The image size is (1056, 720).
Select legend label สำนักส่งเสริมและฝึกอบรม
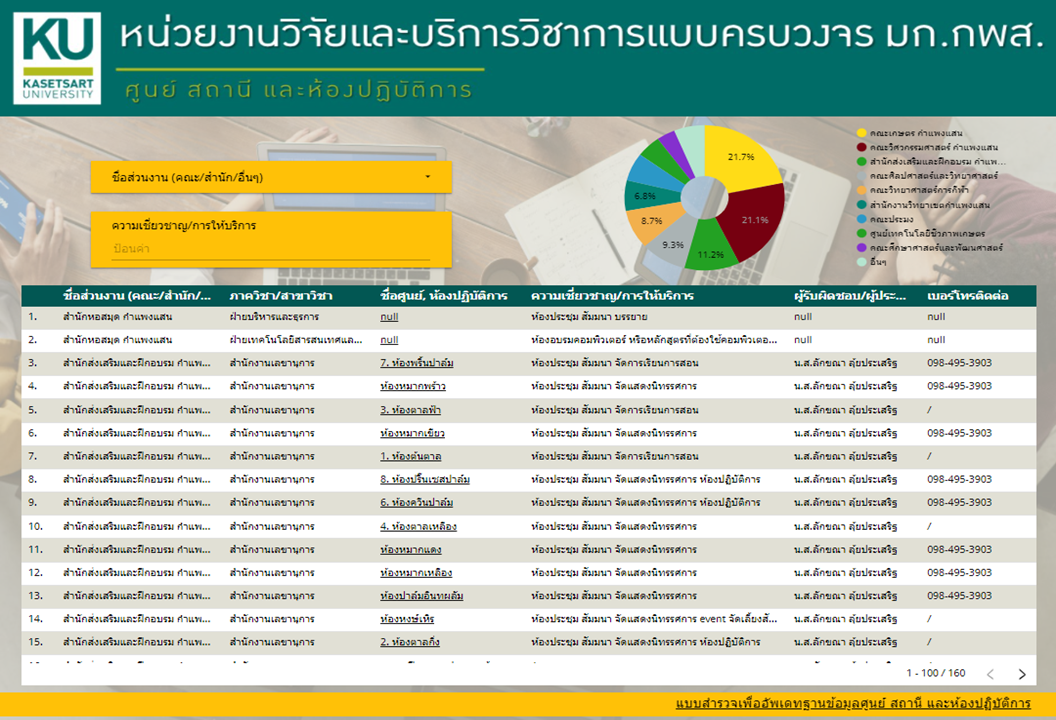[937, 162]
